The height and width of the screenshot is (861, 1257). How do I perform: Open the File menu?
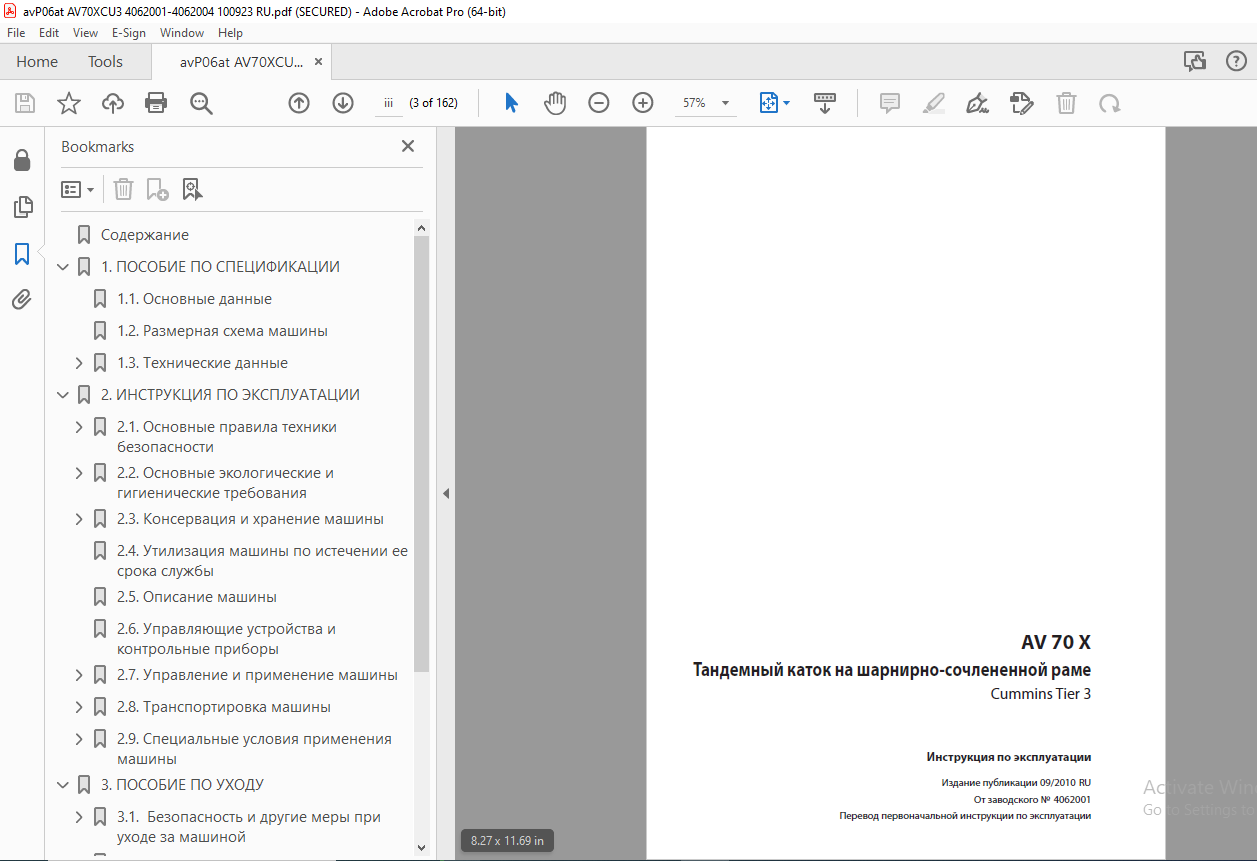click(16, 33)
